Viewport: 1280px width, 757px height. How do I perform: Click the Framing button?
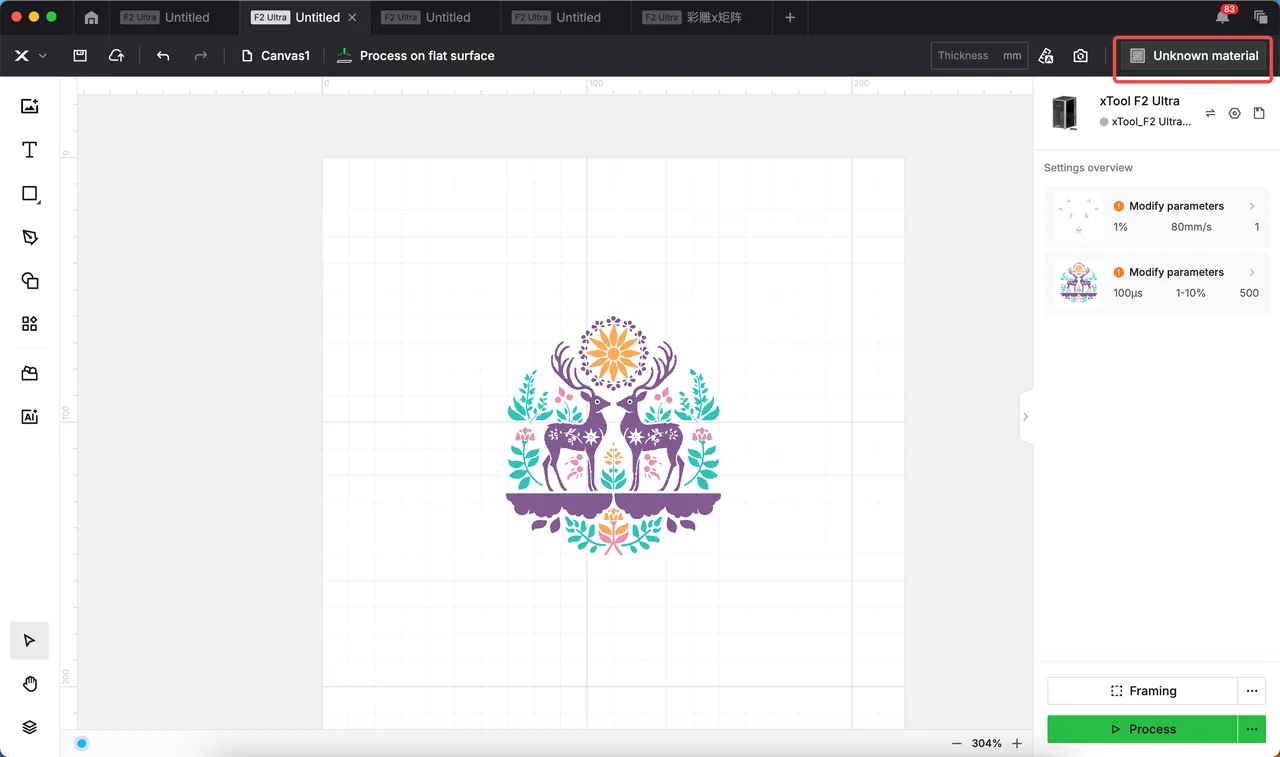(x=1142, y=691)
